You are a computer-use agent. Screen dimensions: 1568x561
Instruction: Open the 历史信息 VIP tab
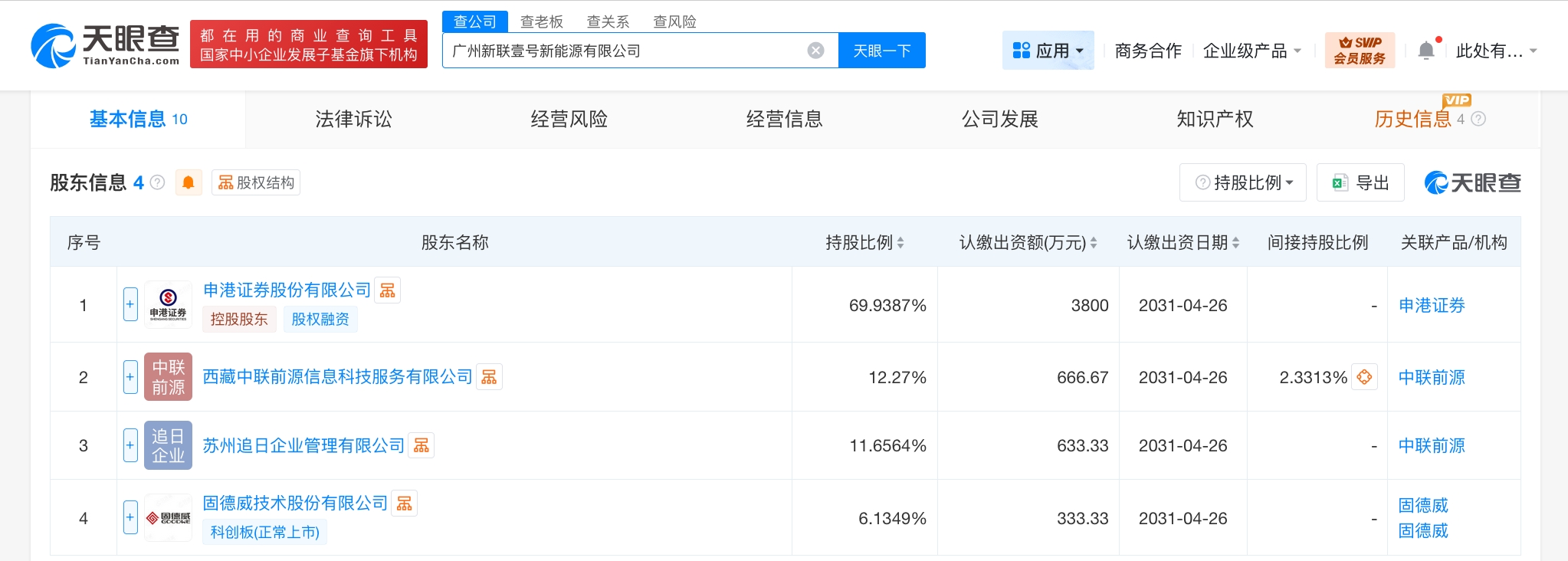point(1412,119)
